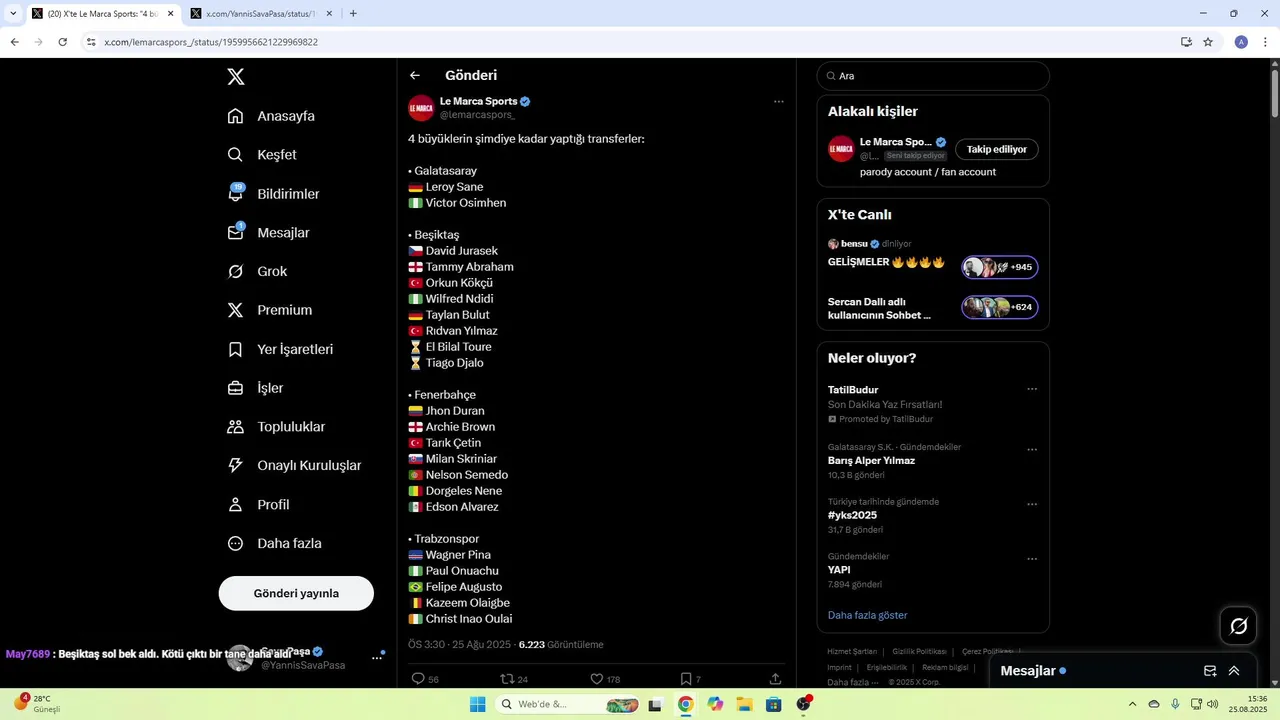
Task: Expand the Mesajlar drawer with the chevrons
Action: pos(1234,671)
